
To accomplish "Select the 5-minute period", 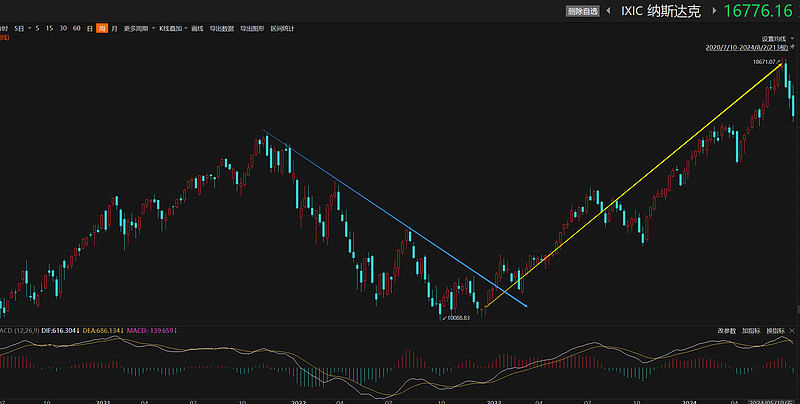I will (x=38, y=29).
